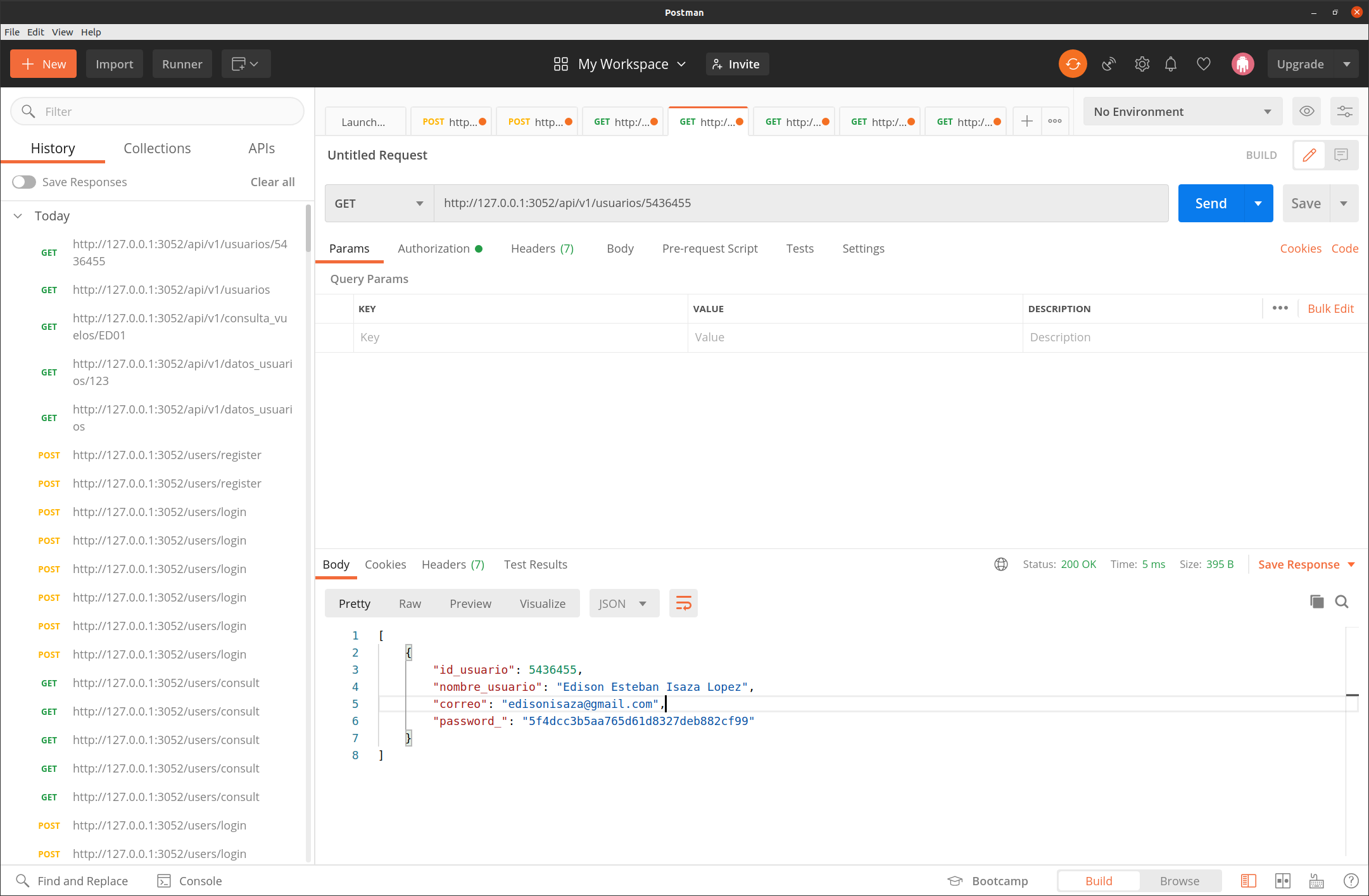
Task: Open the My Workspace dropdown
Action: (619, 64)
